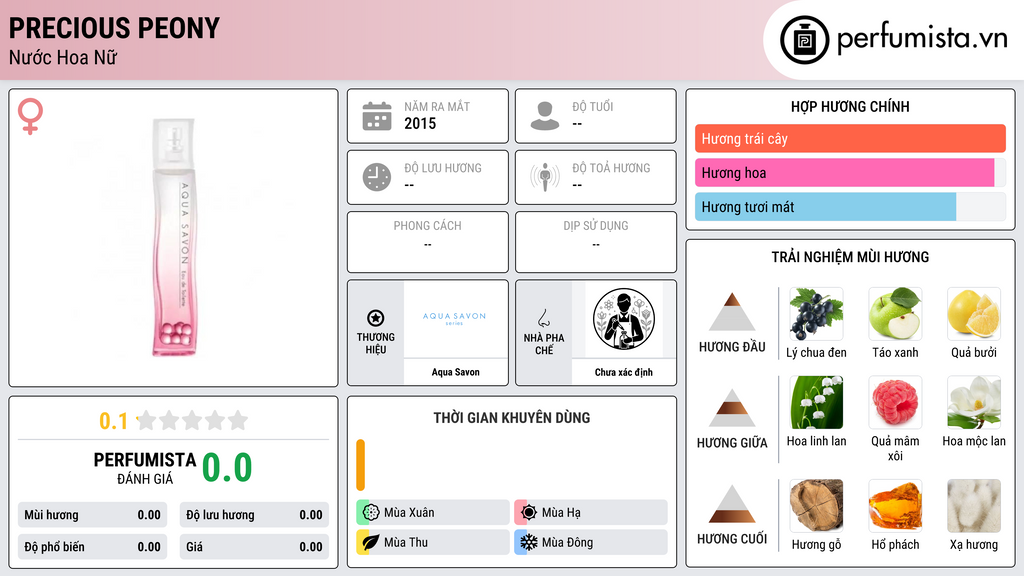Click the flower icon for Mùa Xuân

pos(371,512)
